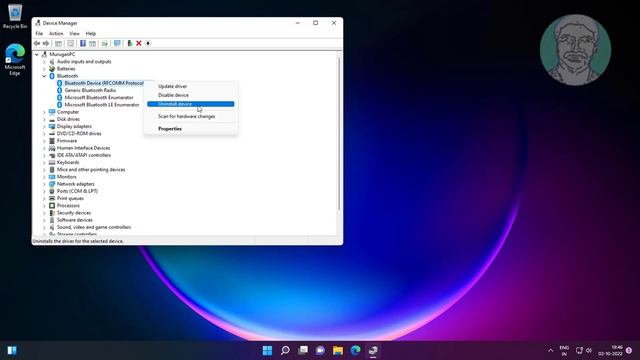This screenshot has height=360, width=640.
Task: Click the show/hide console tree toolbar icon
Action: 58,43
